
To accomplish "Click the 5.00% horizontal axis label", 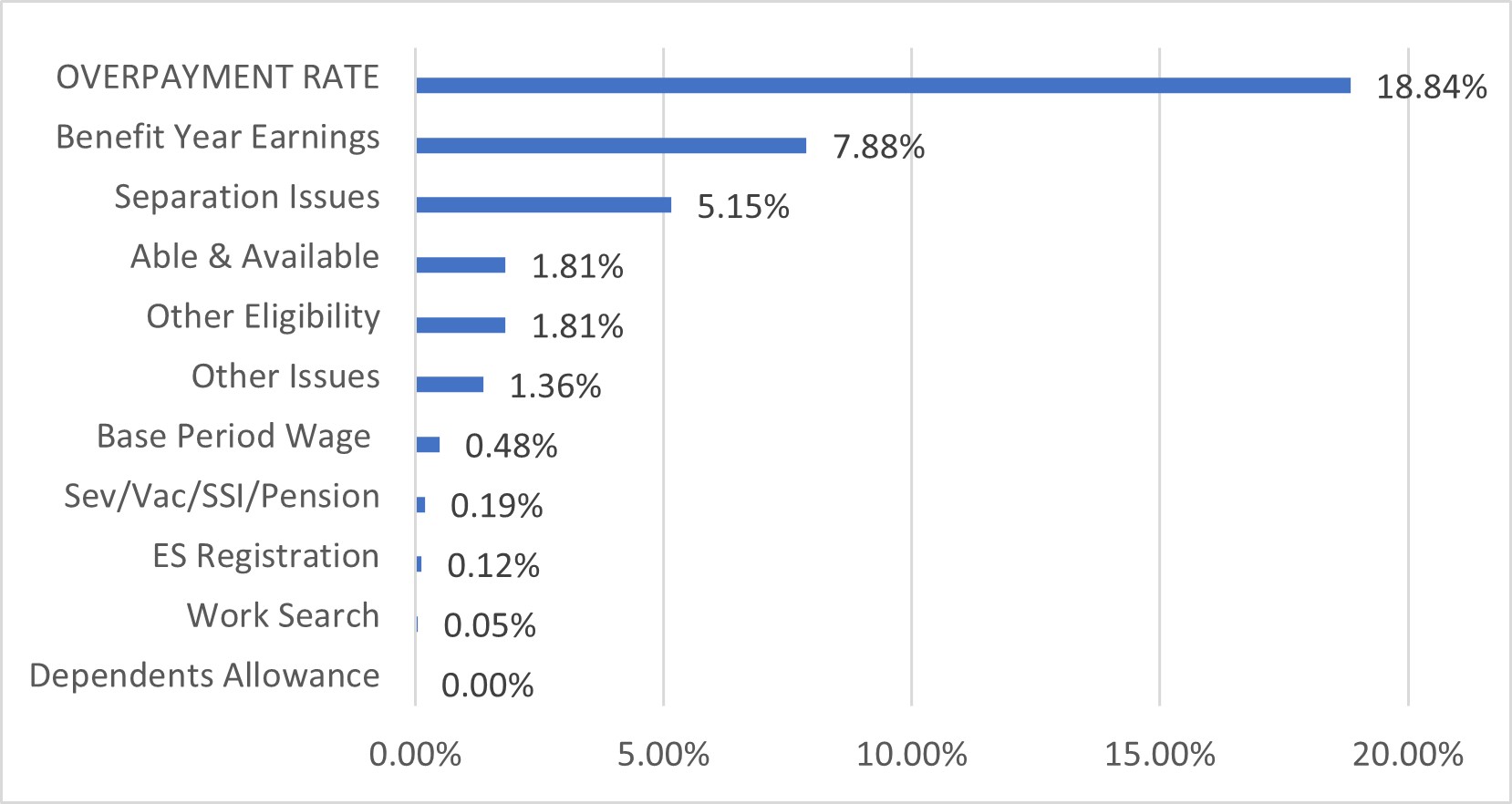I will (663, 755).
